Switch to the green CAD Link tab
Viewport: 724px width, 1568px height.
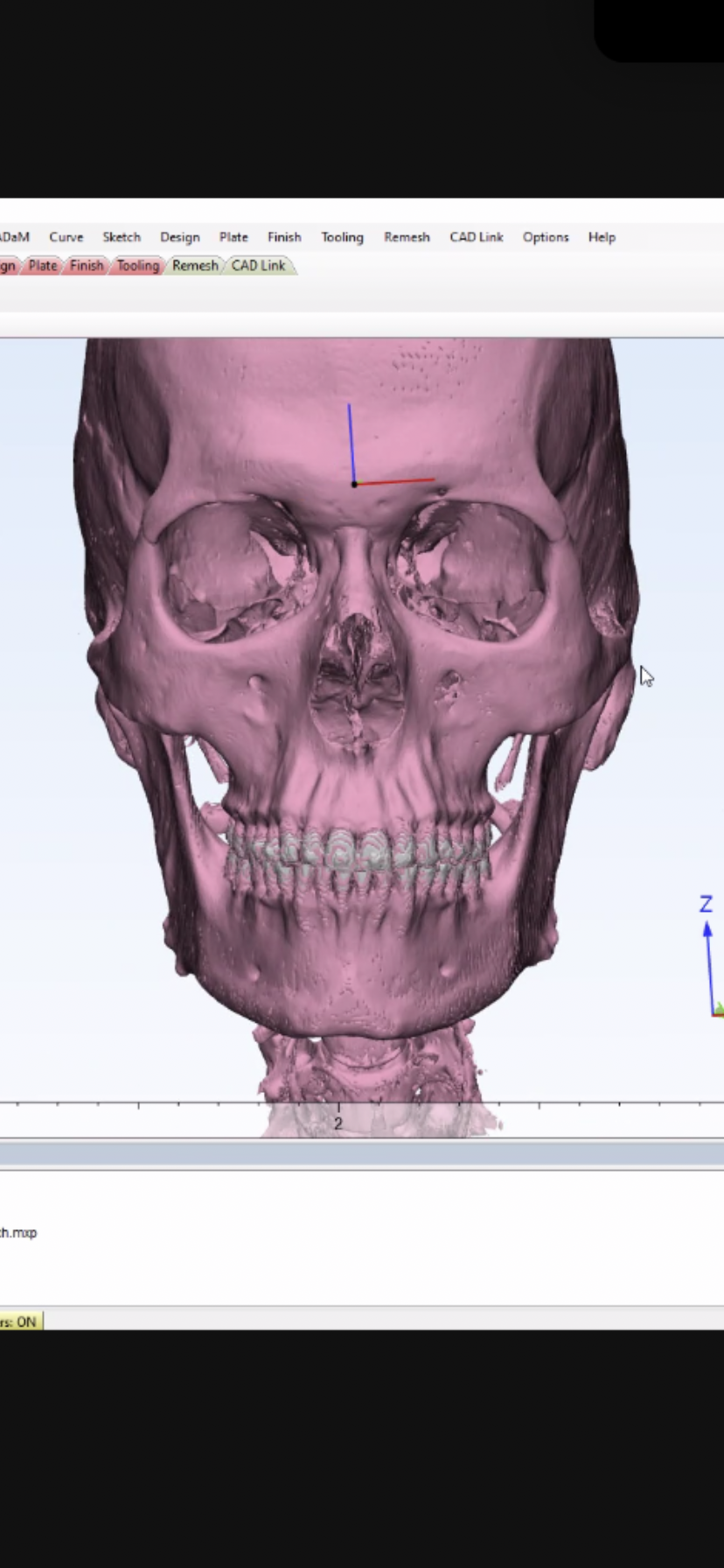pos(258,265)
